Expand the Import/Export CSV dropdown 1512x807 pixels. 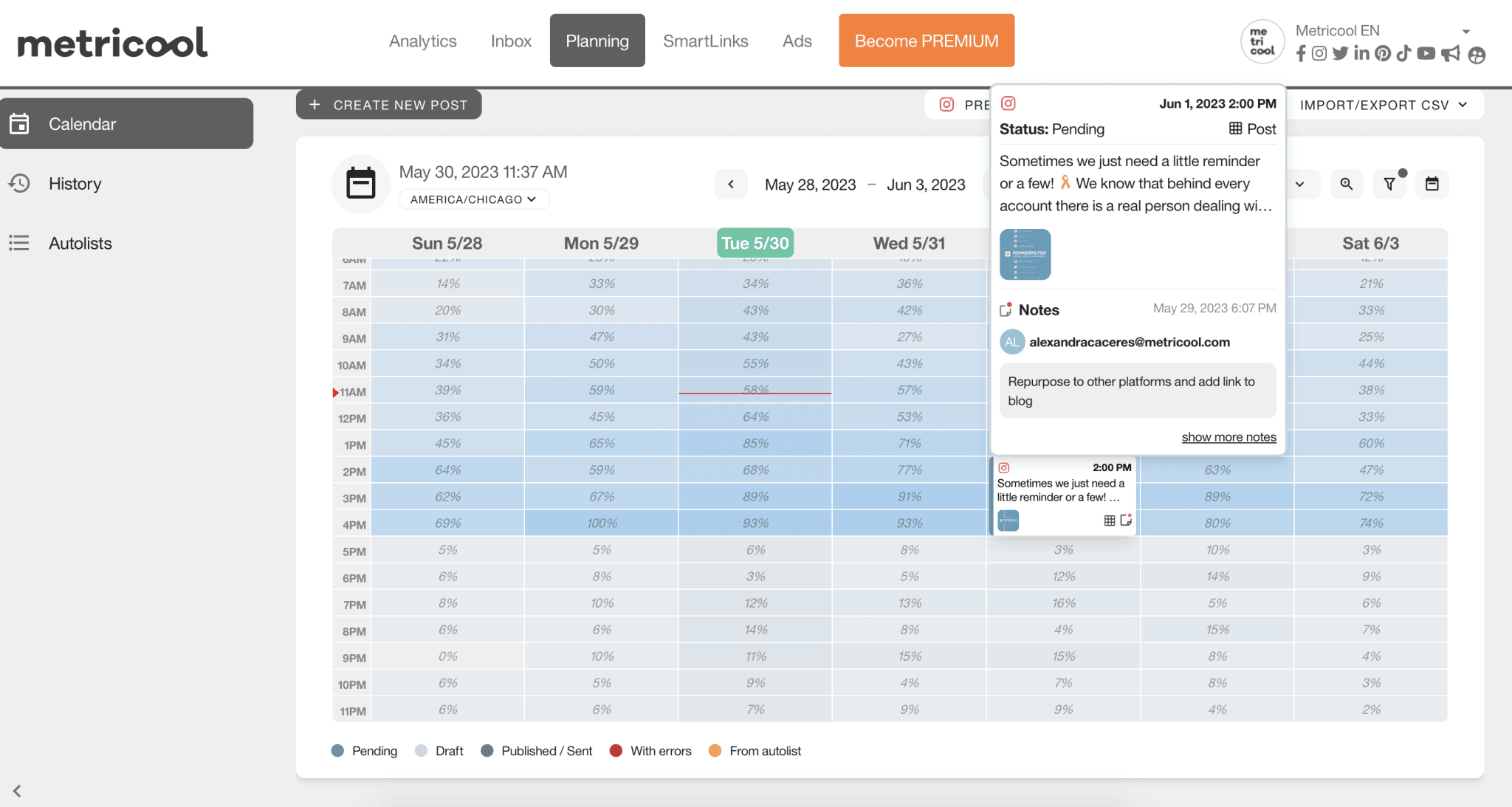[1383, 105]
